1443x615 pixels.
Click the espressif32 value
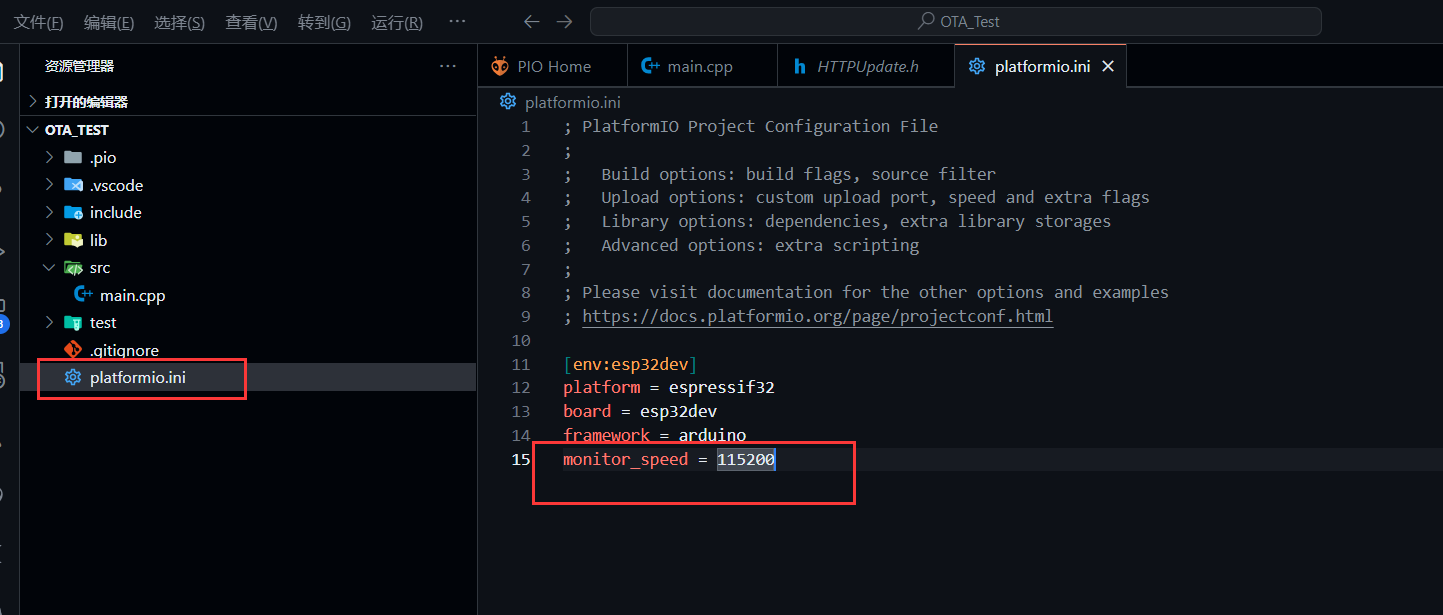[722, 388]
